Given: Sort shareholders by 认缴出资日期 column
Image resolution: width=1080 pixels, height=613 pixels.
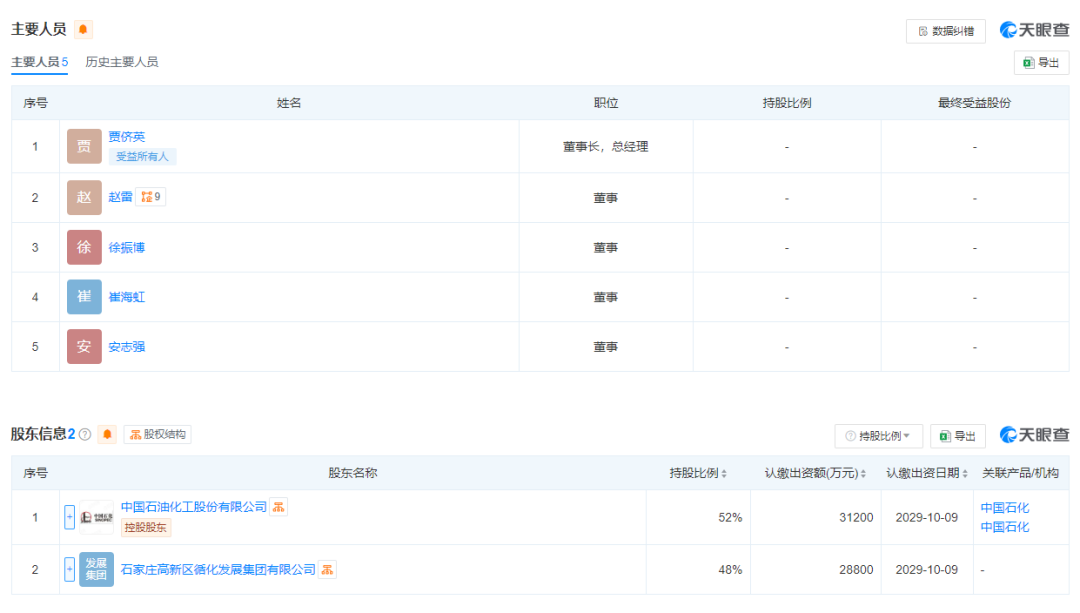Looking at the screenshot, I should [x=965, y=473].
